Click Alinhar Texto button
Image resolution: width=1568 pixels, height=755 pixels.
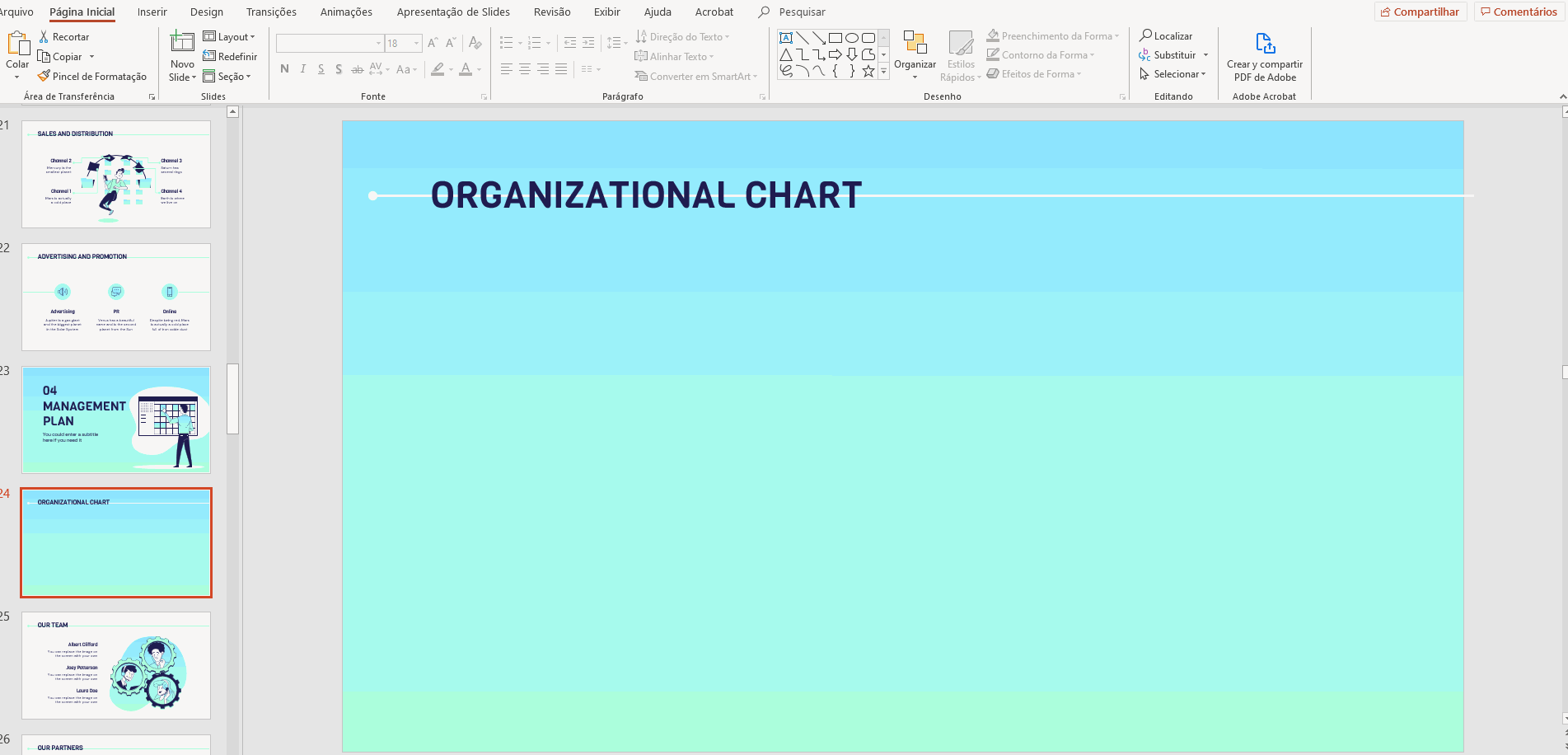[x=674, y=57]
